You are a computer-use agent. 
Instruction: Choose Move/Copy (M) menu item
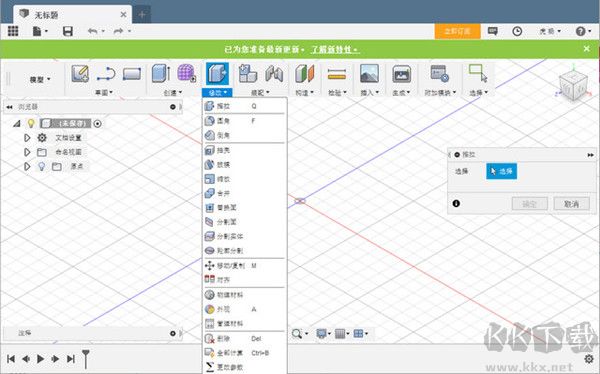coord(245,265)
